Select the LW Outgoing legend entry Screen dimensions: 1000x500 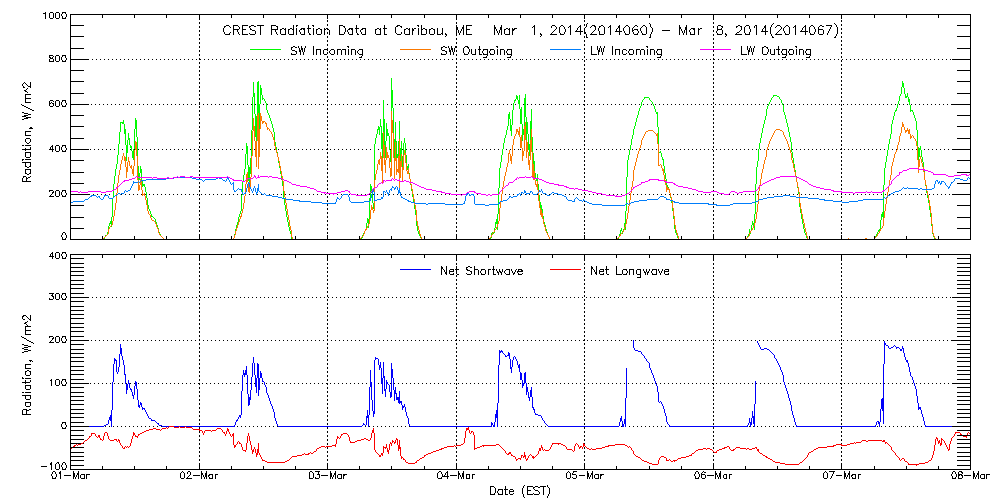776,50
